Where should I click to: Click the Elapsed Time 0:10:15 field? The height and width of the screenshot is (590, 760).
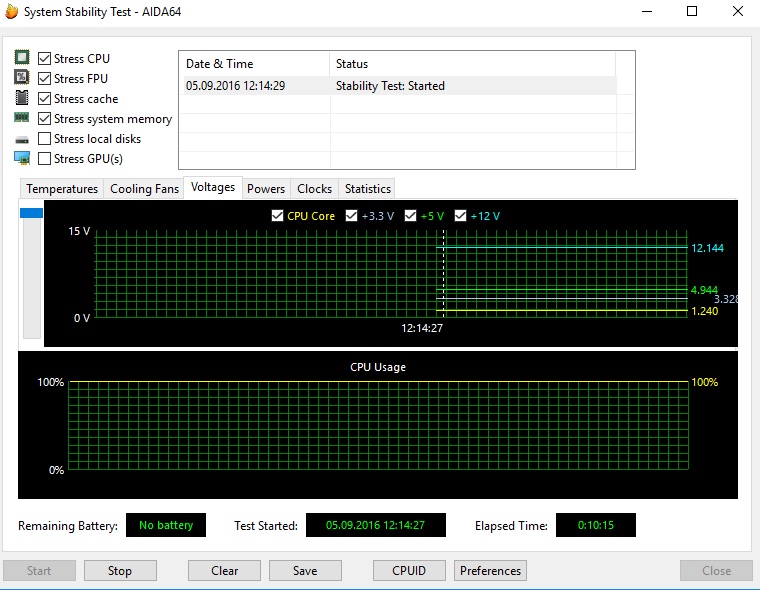click(596, 525)
